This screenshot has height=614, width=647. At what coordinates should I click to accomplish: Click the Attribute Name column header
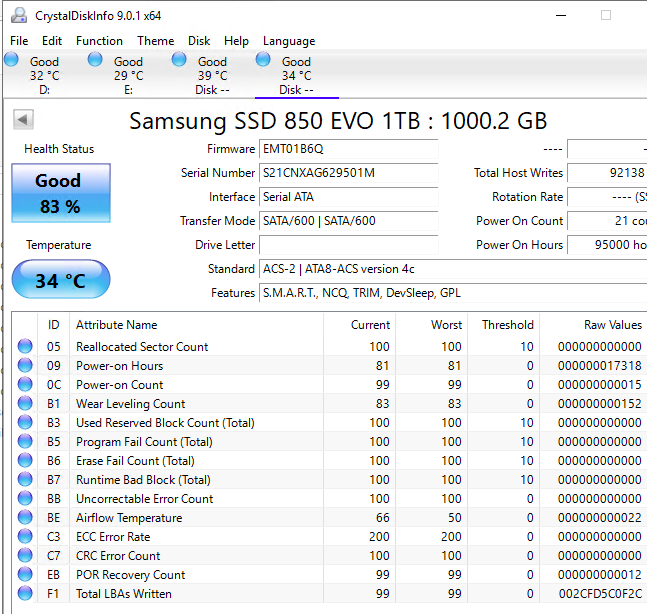[x=117, y=325]
